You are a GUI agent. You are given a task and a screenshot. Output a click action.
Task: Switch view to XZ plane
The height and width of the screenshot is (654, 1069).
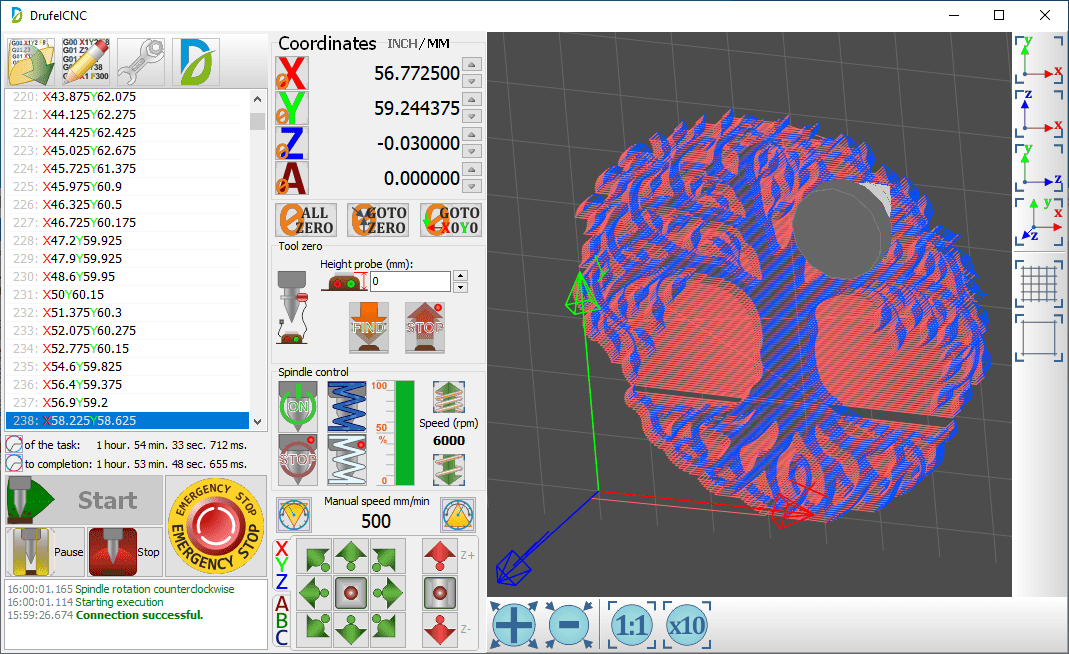click(1039, 113)
